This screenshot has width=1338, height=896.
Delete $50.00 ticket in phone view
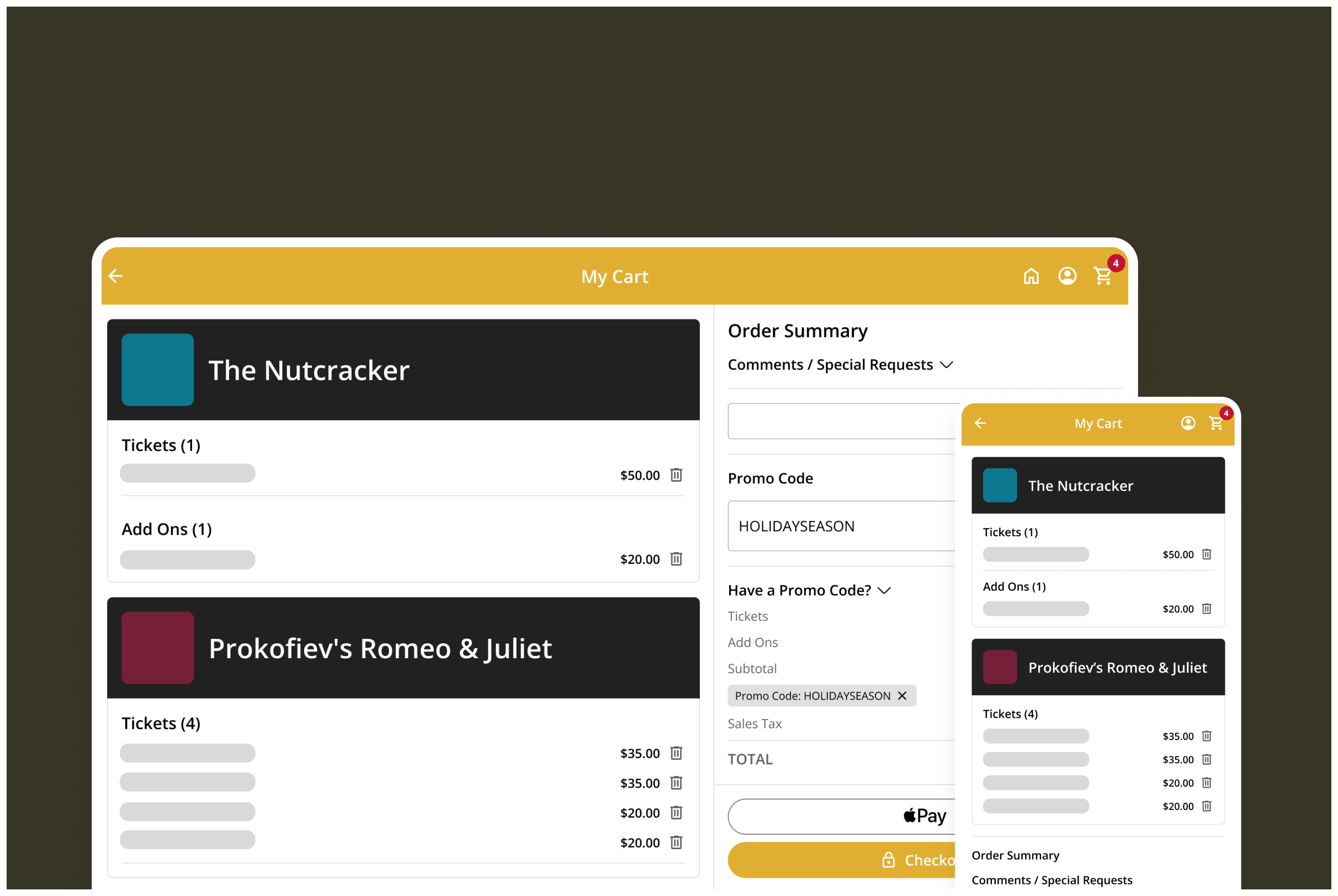[1206, 554]
